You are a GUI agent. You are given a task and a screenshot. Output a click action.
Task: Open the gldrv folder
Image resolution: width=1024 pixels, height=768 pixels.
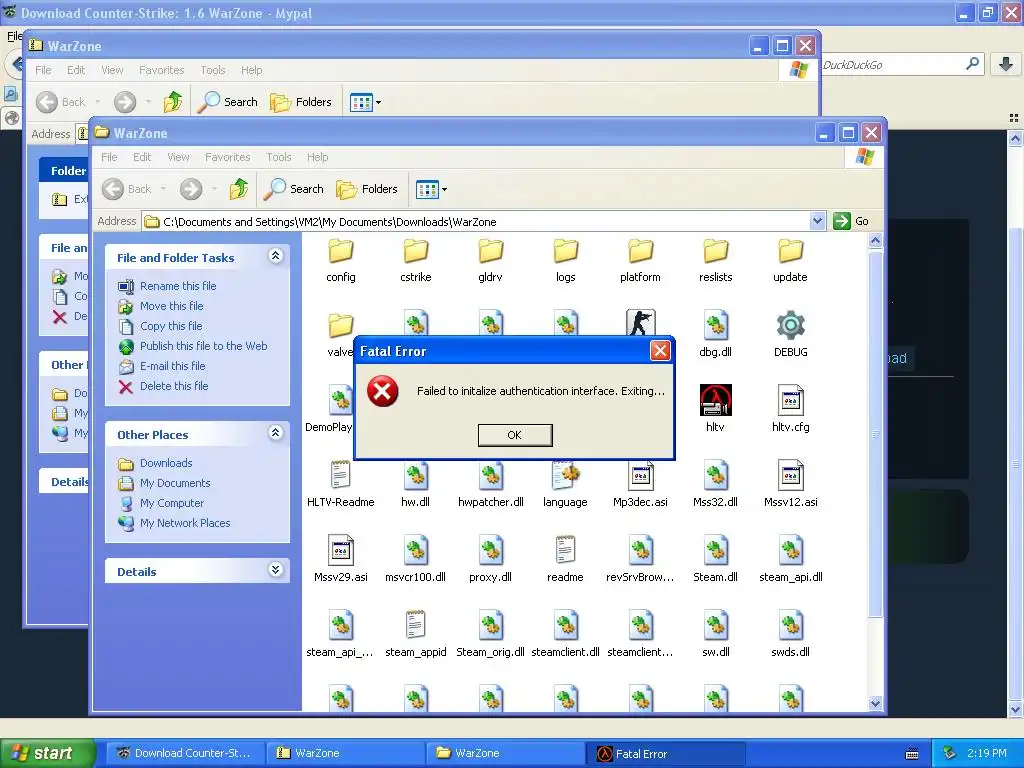[490, 260]
